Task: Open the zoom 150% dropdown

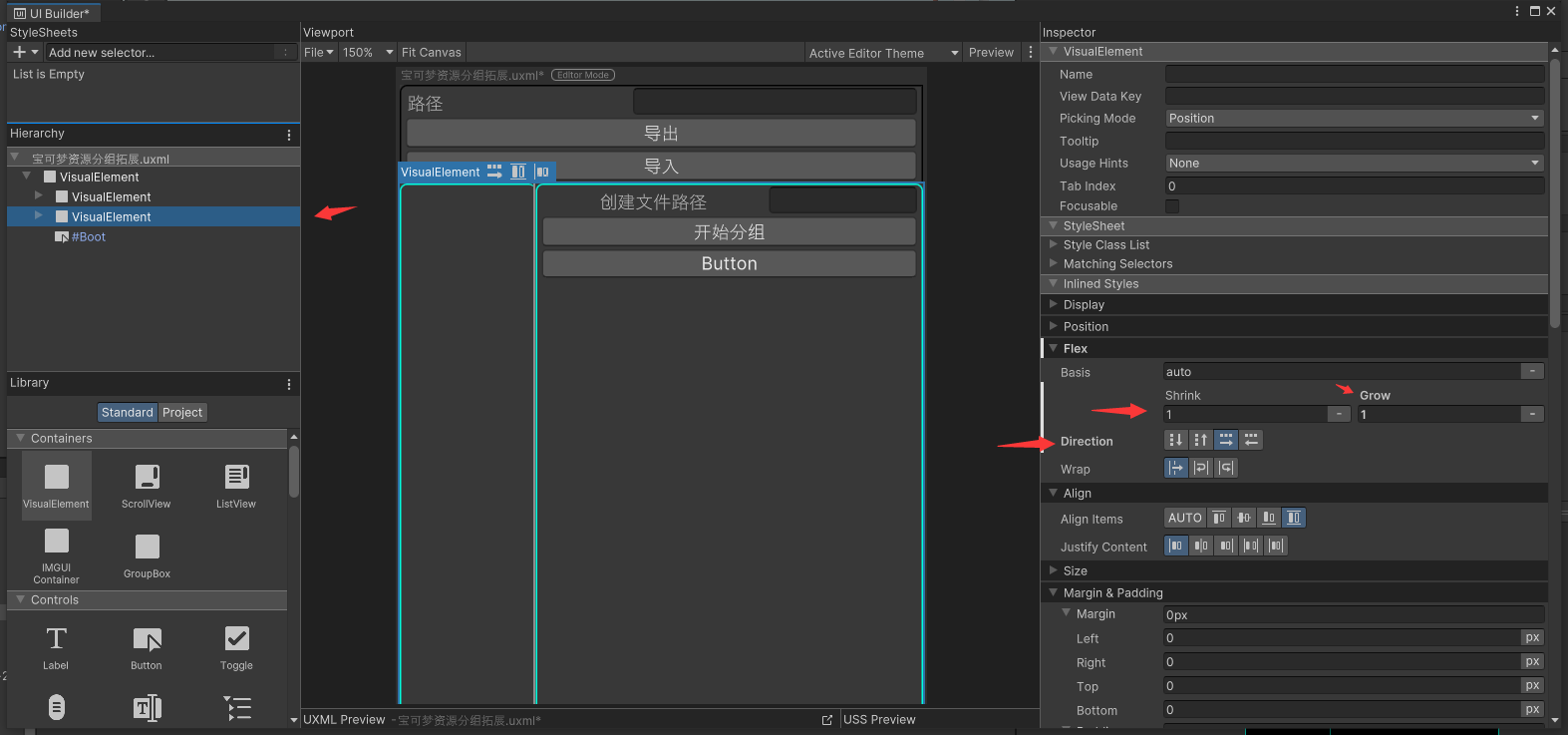Action: tap(368, 52)
